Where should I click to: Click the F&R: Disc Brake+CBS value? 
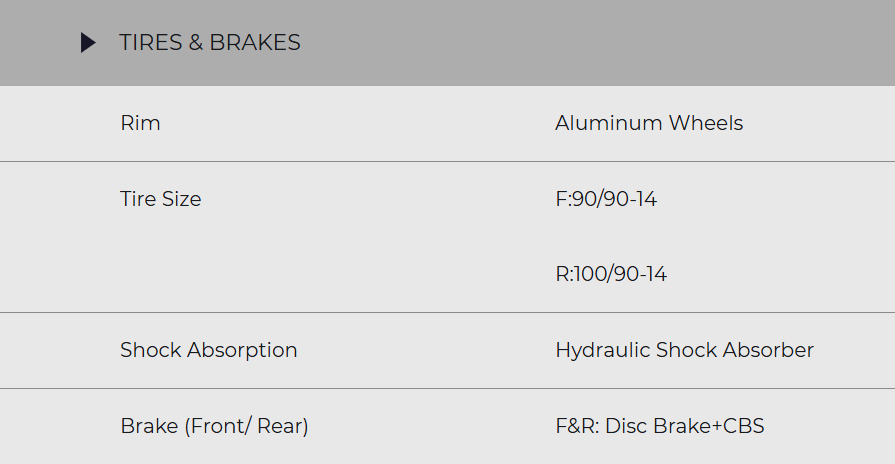[659, 426]
